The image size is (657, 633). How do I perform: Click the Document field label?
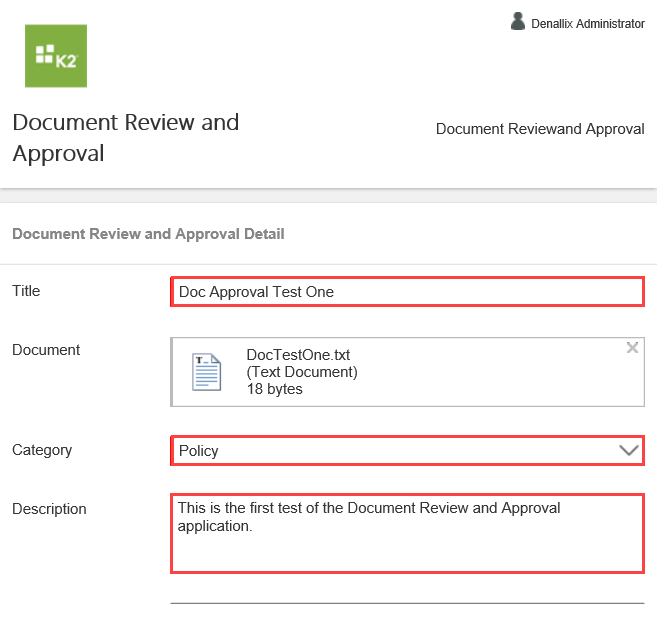(x=46, y=350)
